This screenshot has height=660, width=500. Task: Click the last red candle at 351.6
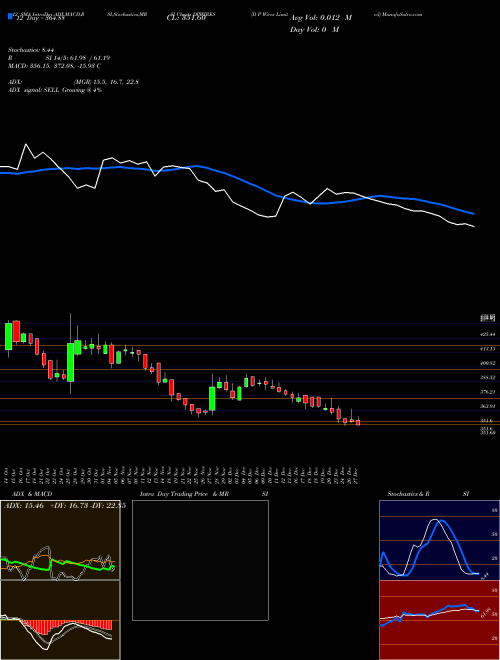tap(358, 423)
